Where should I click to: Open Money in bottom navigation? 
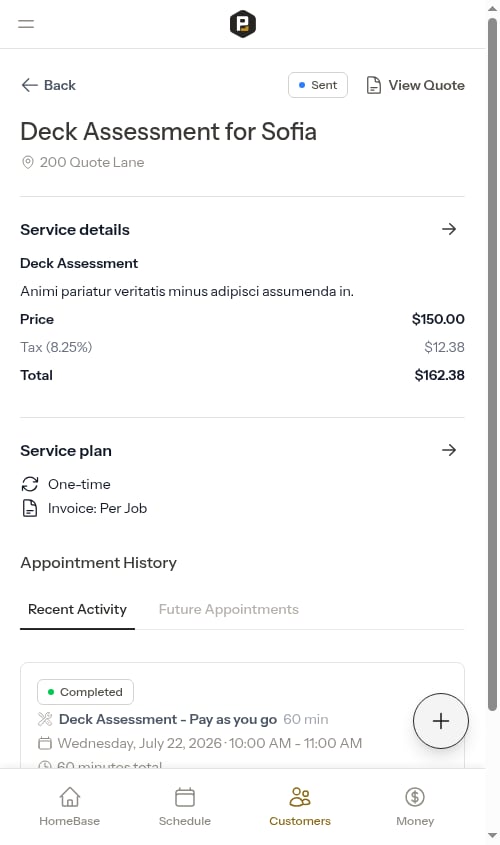(x=415, y=807)
